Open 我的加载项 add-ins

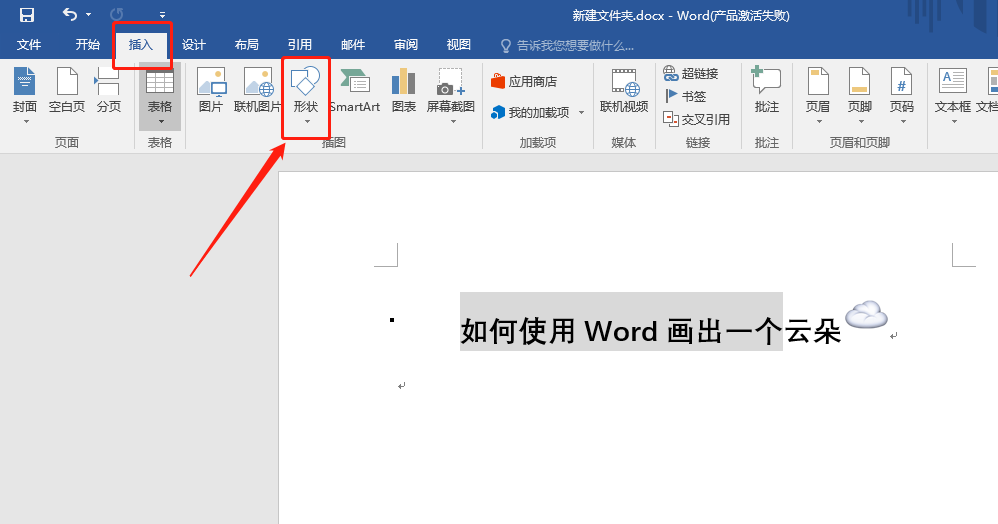pos(530,113)
